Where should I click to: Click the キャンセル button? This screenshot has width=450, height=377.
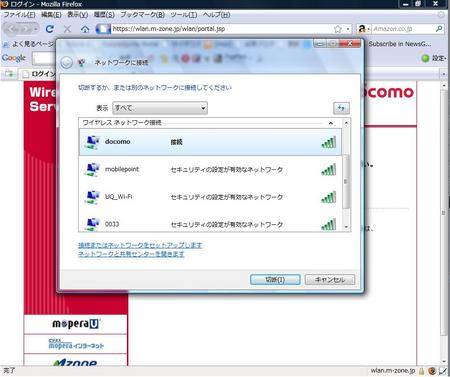point(330,279)
